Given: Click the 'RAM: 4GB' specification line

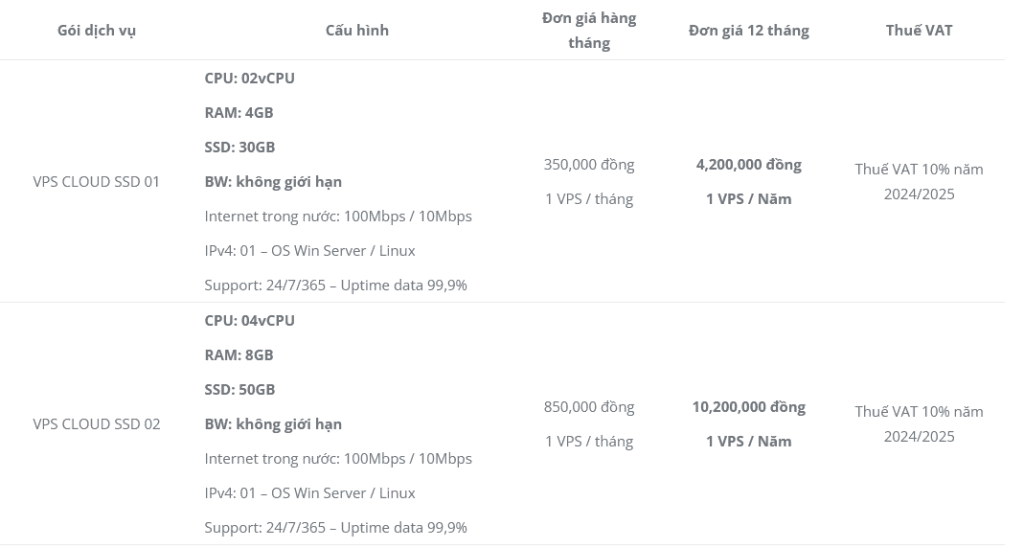Looking at the screenshot, I should [239, 112].
